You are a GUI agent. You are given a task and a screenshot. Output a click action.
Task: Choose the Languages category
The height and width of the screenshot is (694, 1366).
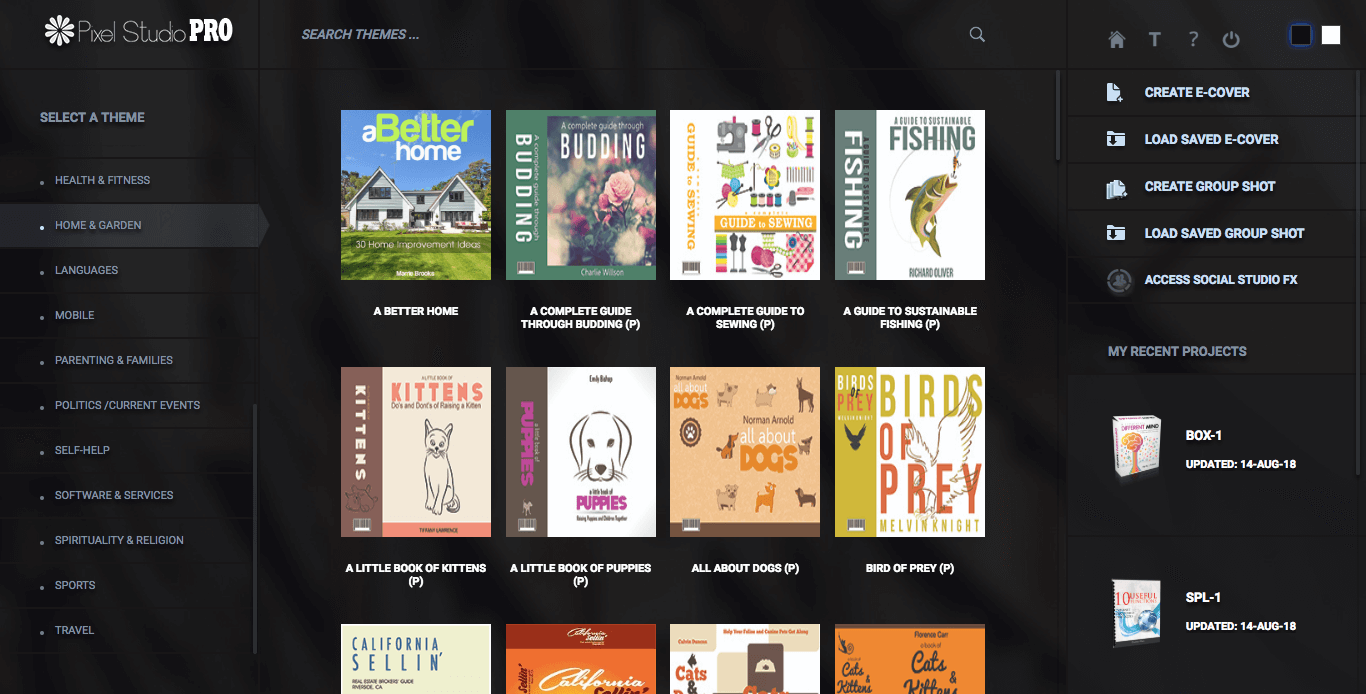86,270
